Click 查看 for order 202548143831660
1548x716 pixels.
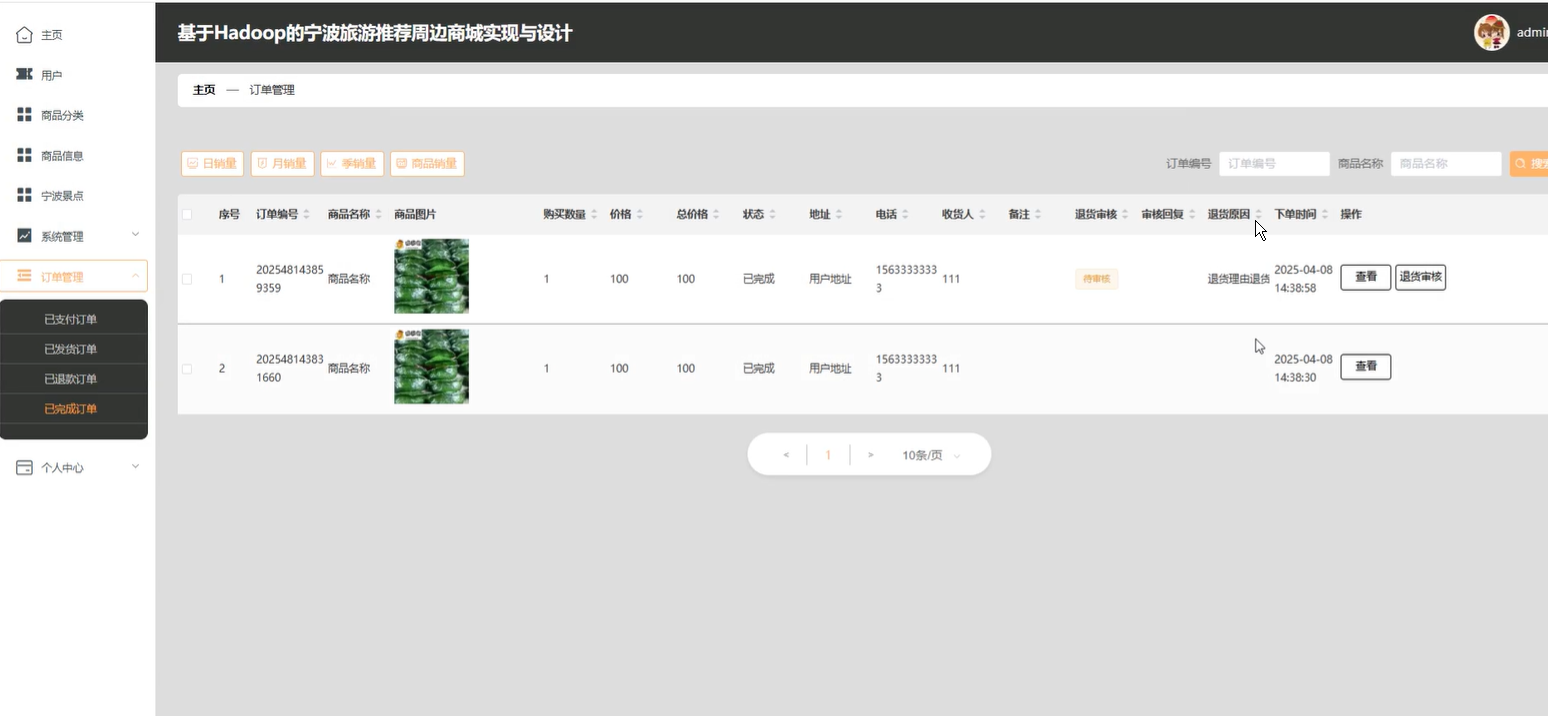[1365, 367]
